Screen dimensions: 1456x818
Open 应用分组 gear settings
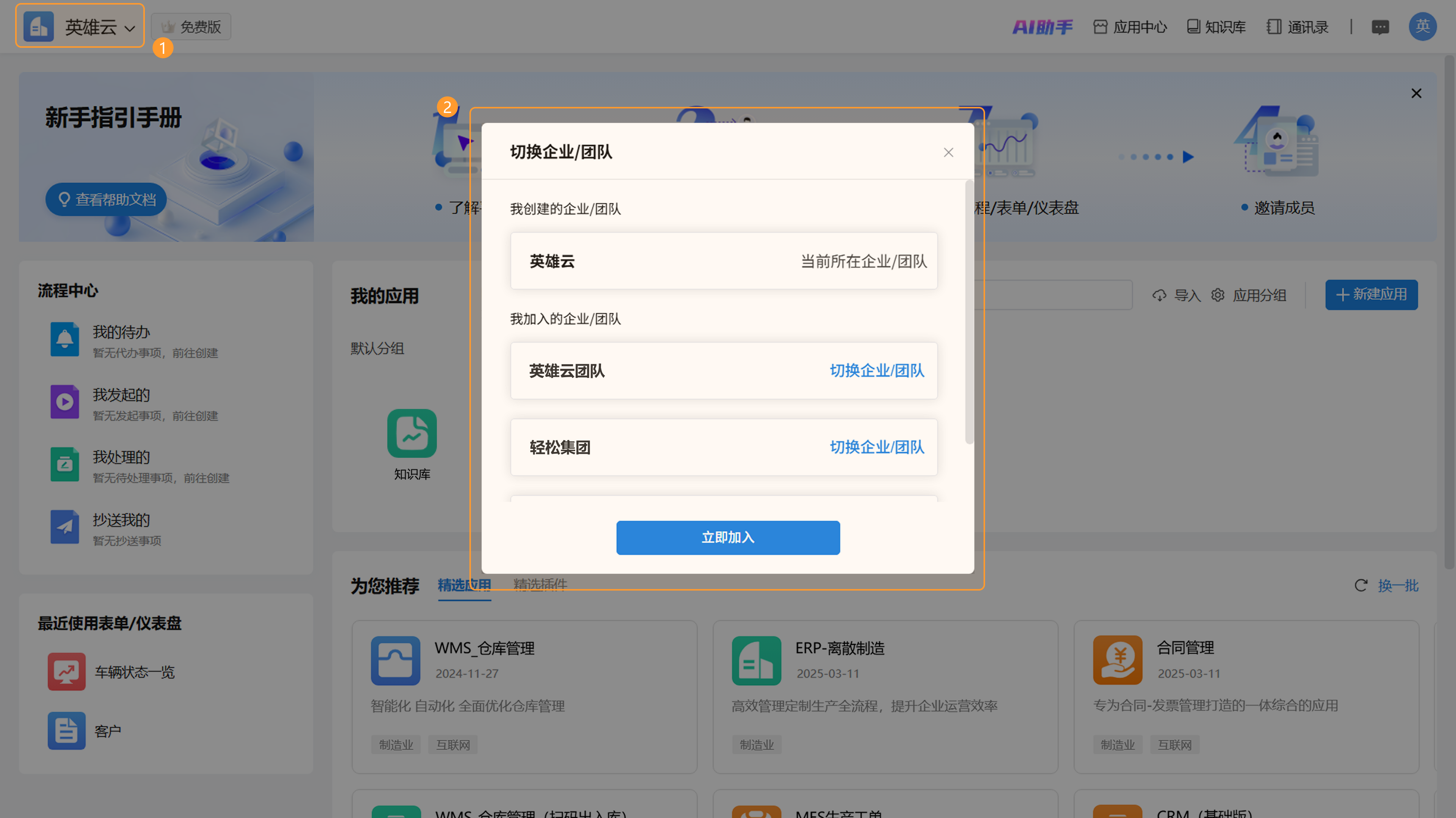(1218, 295)
